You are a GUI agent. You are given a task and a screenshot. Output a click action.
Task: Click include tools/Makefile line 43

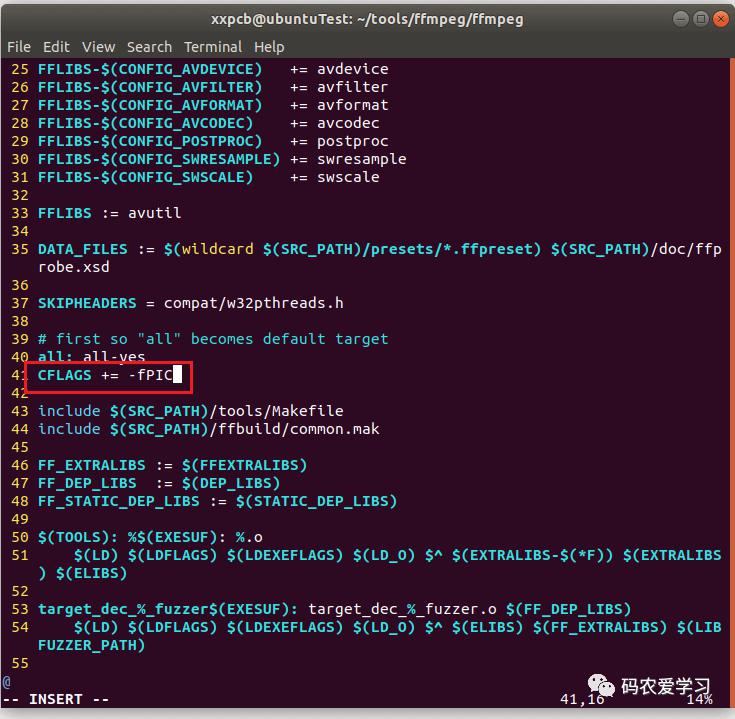191,411
